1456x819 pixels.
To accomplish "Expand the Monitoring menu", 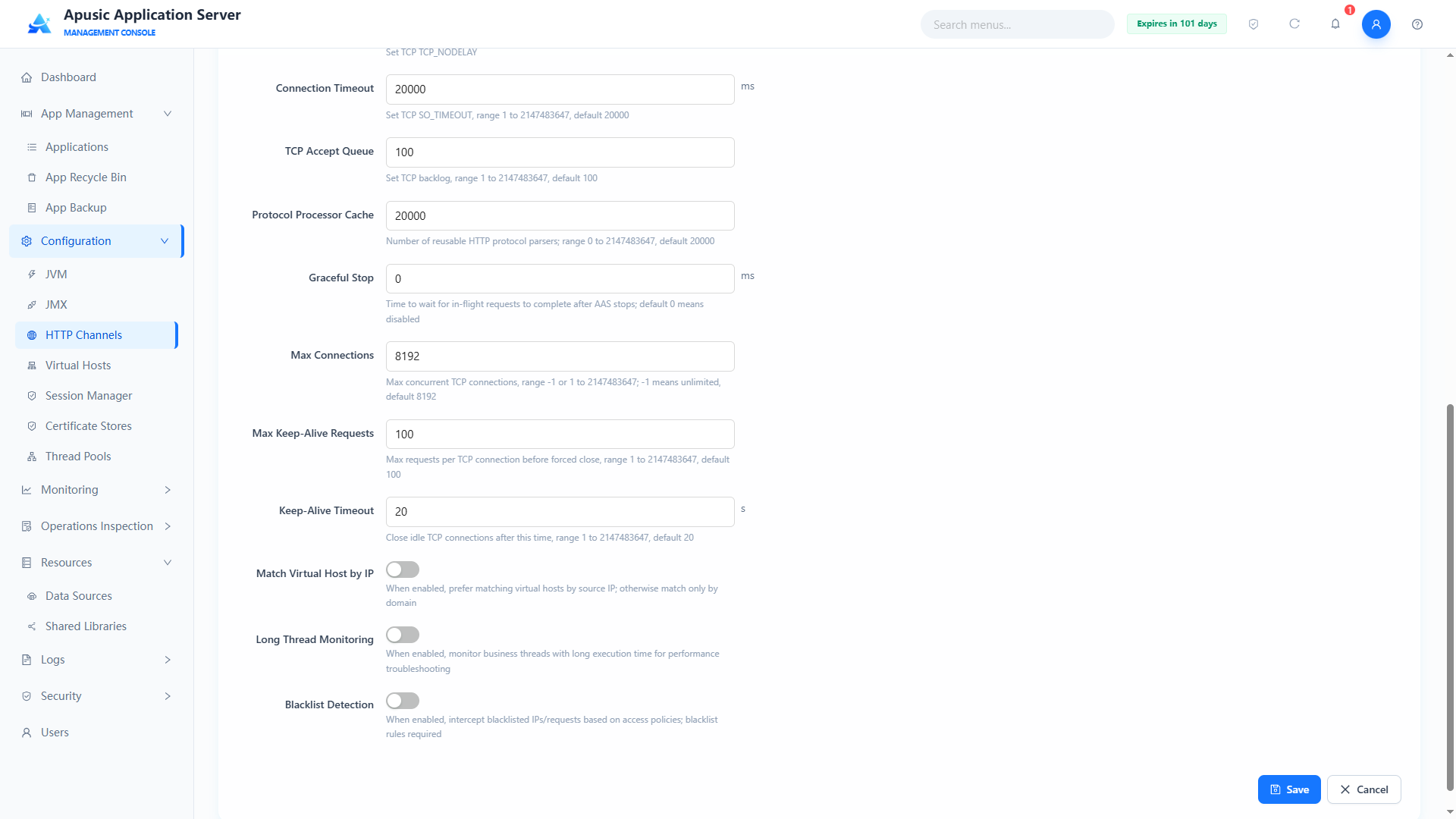I will tap(97, 490).
